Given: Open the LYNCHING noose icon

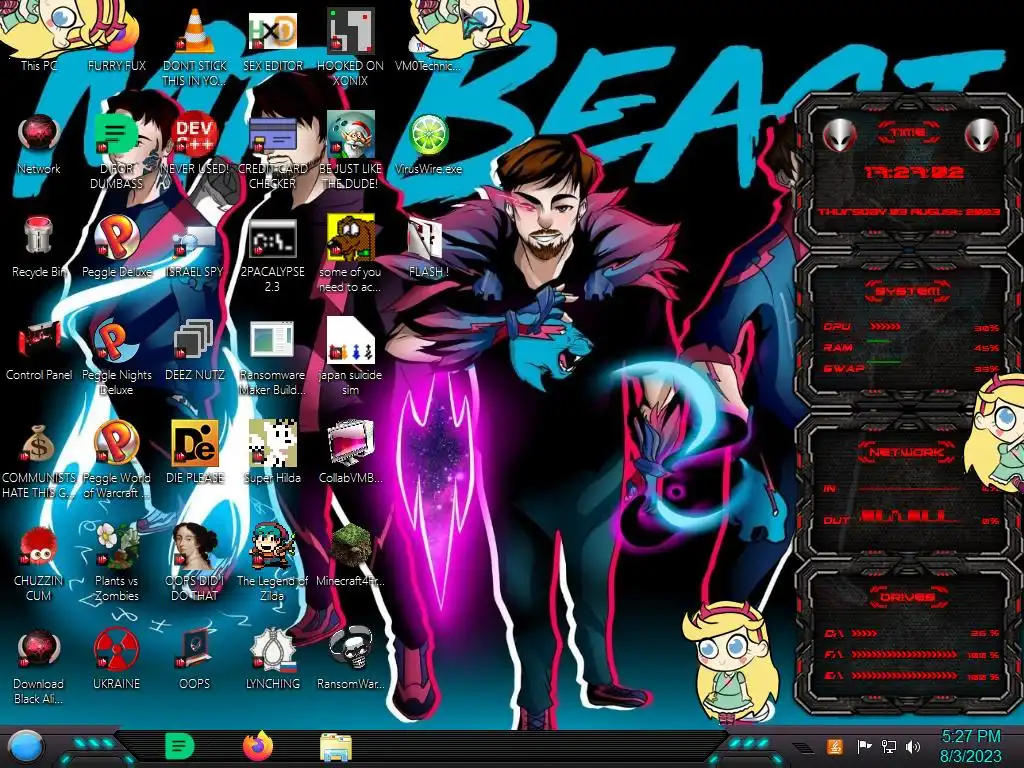Looking at the screenshot, I should pos(272,660).
